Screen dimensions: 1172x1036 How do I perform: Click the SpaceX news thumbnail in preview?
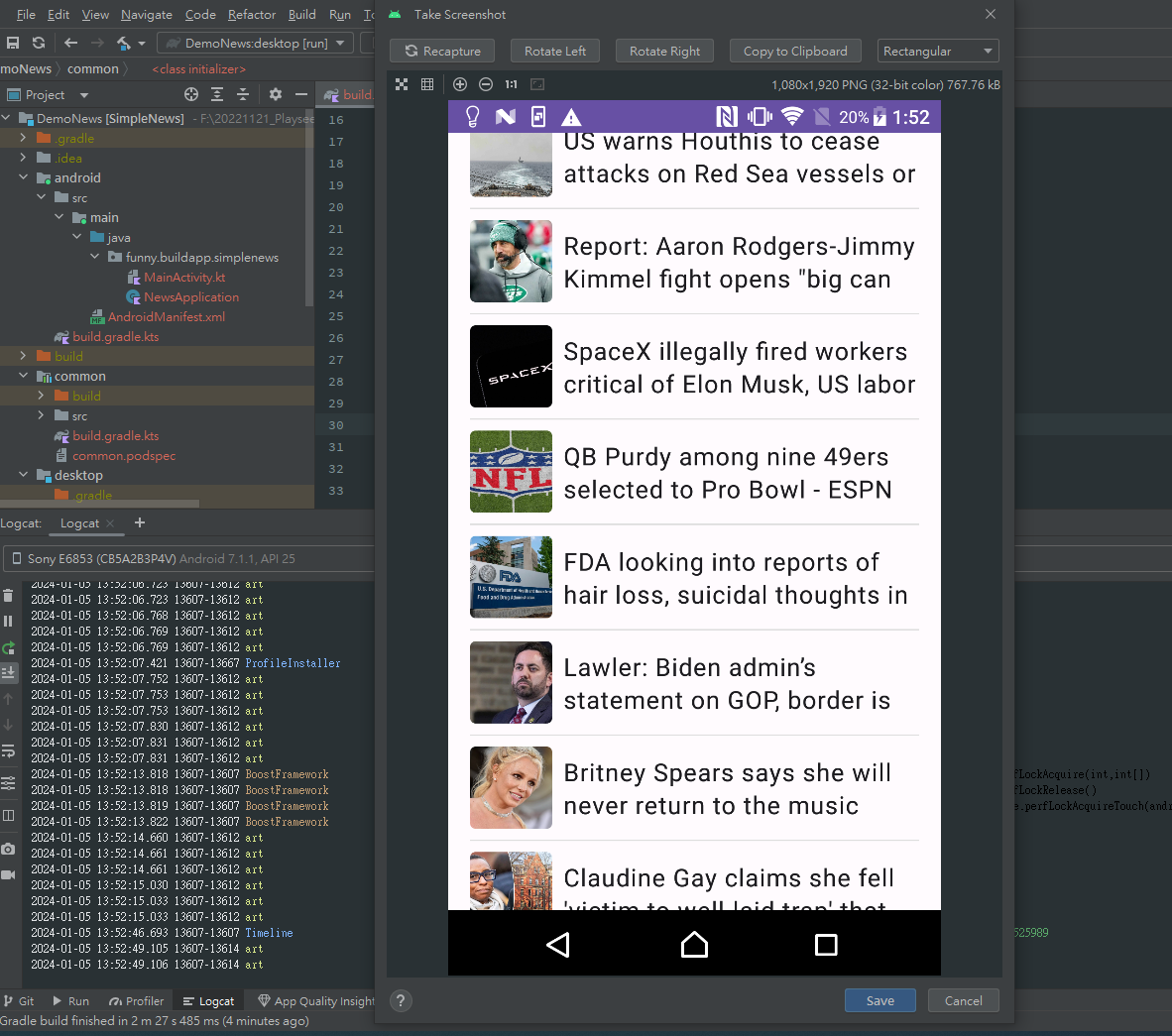(x=511, y=366)
